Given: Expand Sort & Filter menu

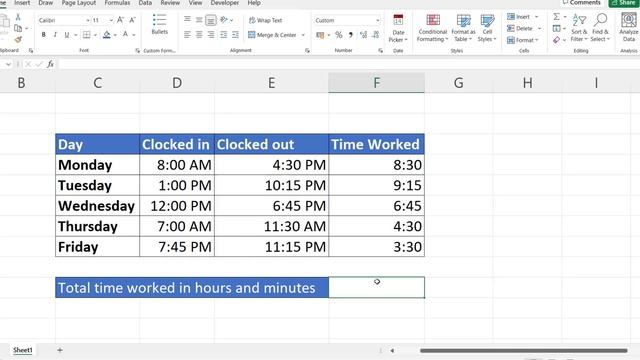Looking at the screenshot, I should pos(579,28).
